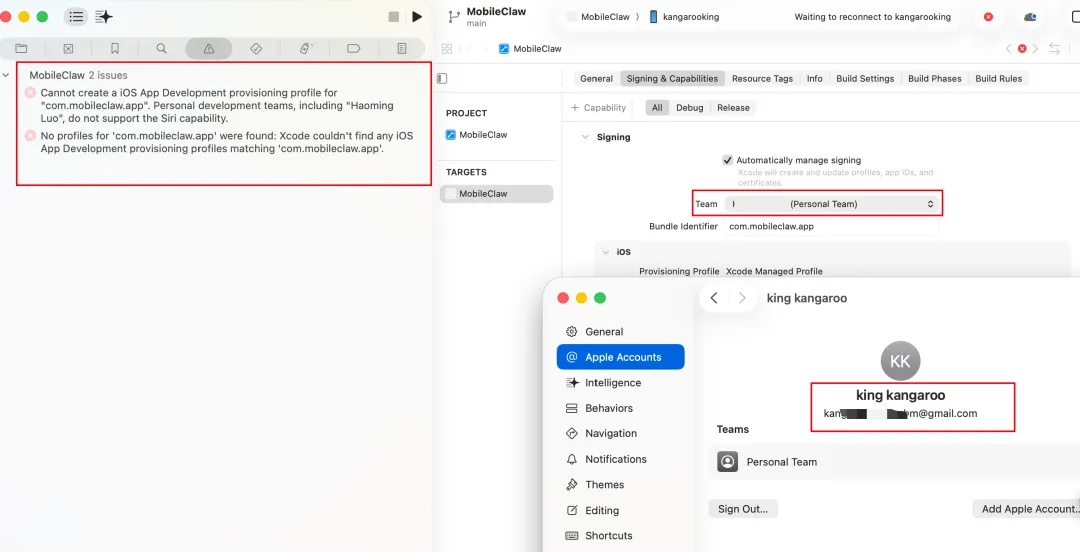Switch to the Resource Tags tab
This screenshot has height=552, width=1080.
762,79
